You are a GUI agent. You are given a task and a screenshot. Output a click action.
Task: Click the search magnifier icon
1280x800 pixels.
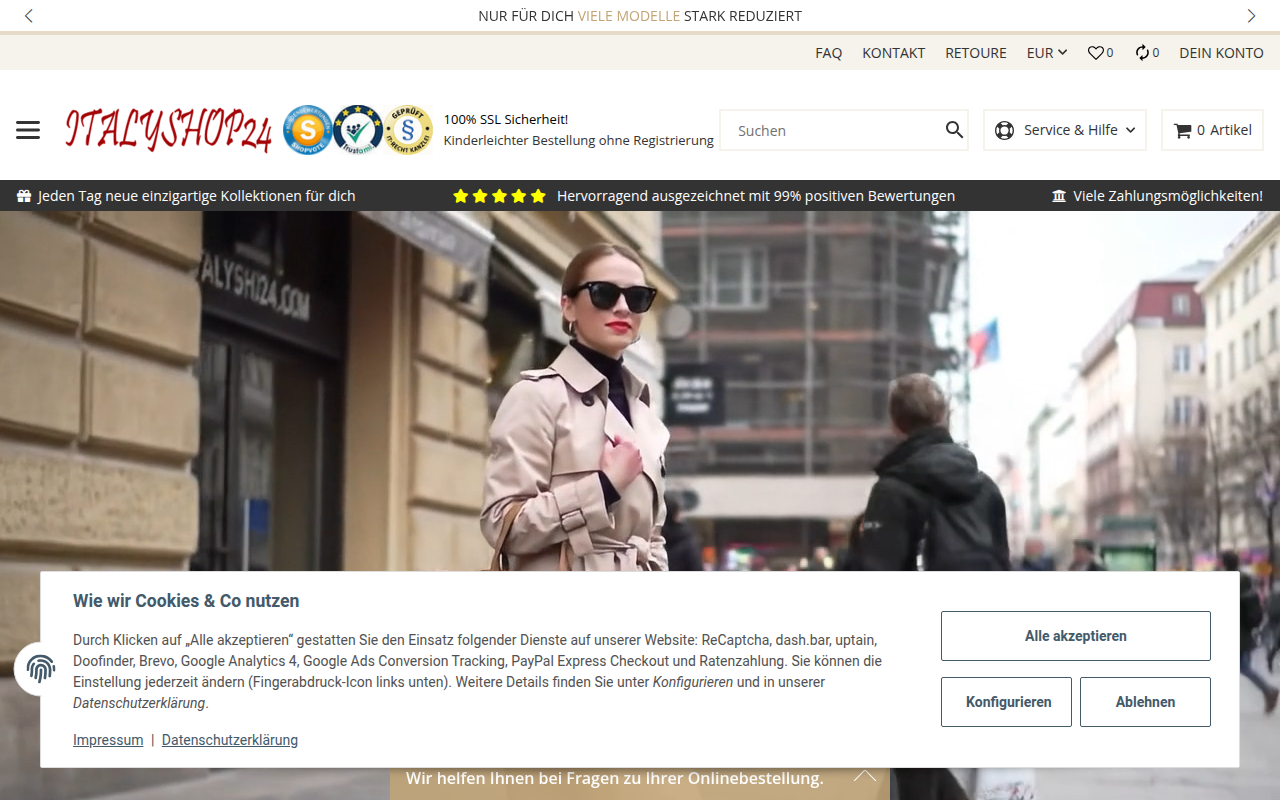tap(954, 130)
